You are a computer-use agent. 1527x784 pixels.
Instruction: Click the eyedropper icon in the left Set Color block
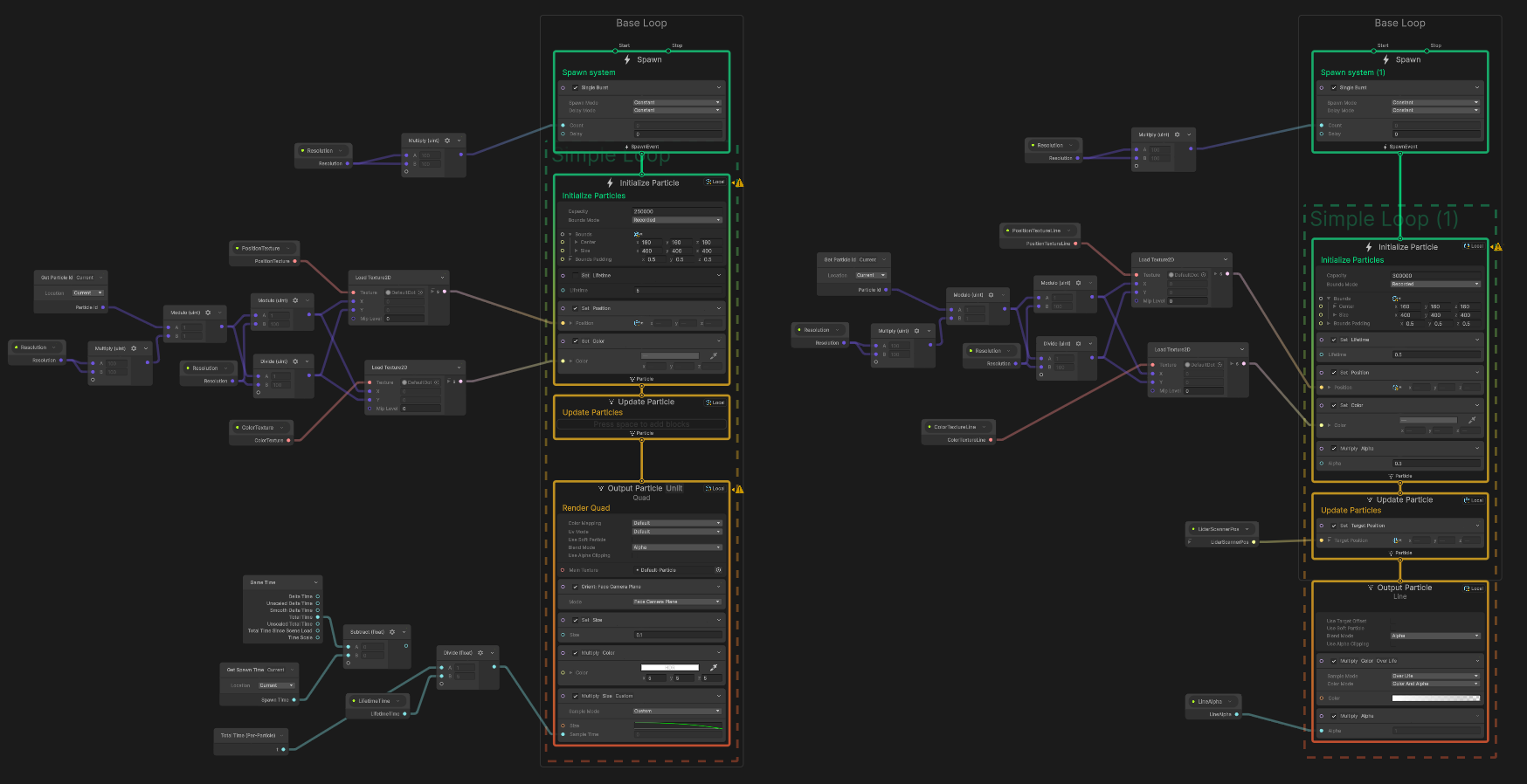pyautogui.click(x=714, y=356)
